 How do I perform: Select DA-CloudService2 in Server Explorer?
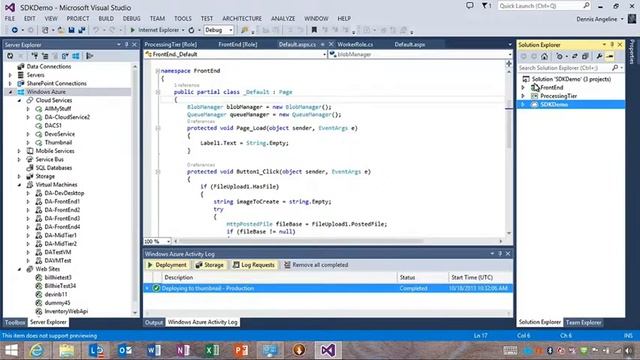point(67,117)
